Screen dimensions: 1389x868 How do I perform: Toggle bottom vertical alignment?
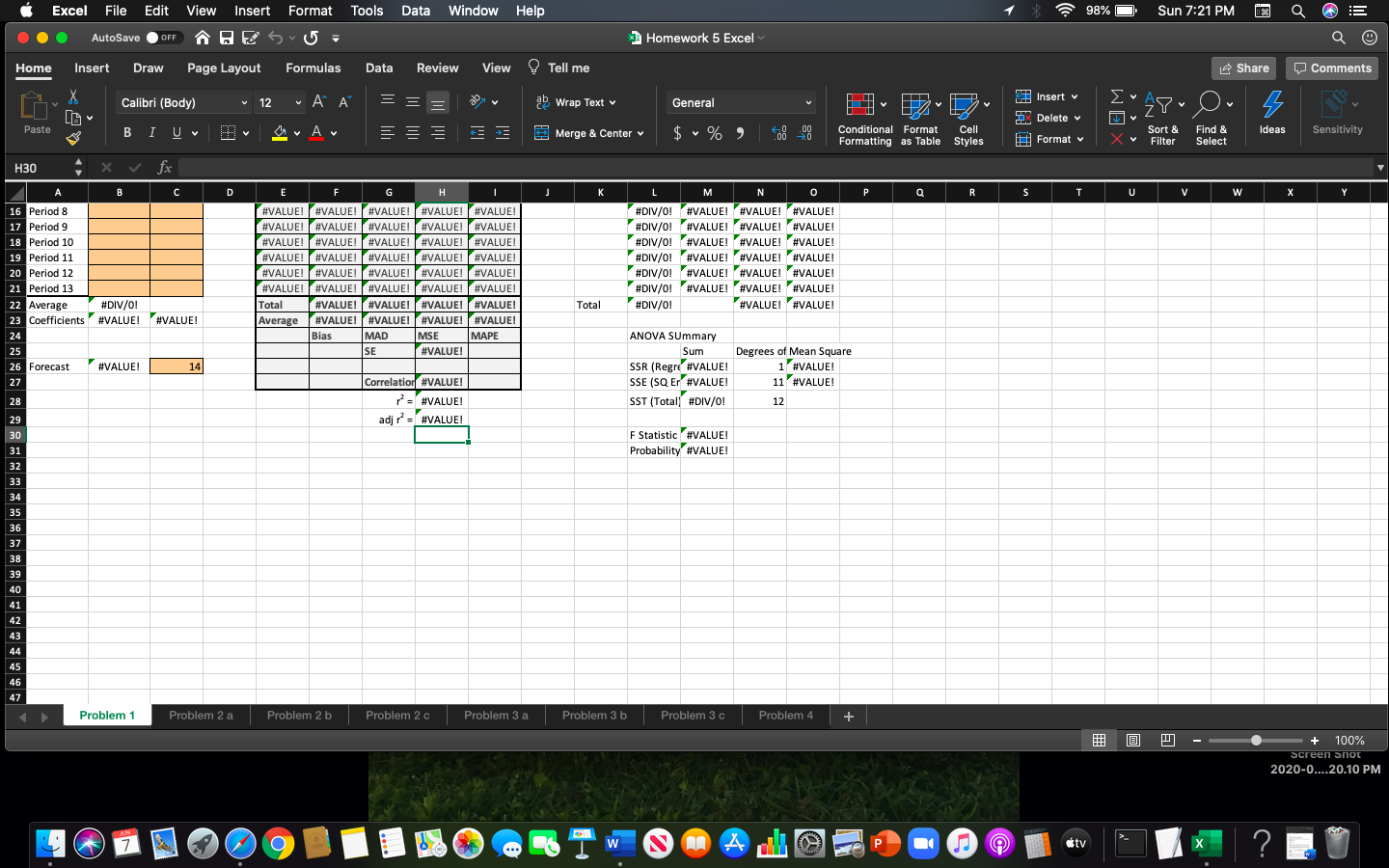438,102
